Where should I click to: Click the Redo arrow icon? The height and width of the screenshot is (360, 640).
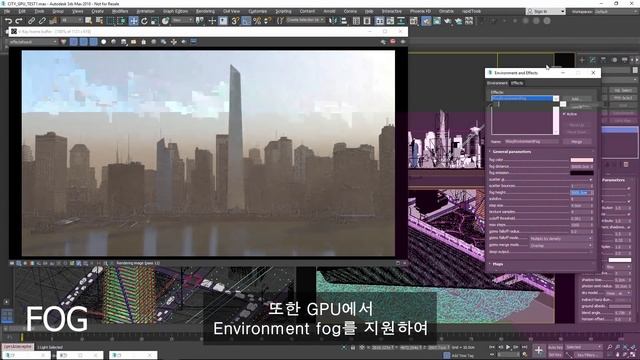[x=19, y=21]
